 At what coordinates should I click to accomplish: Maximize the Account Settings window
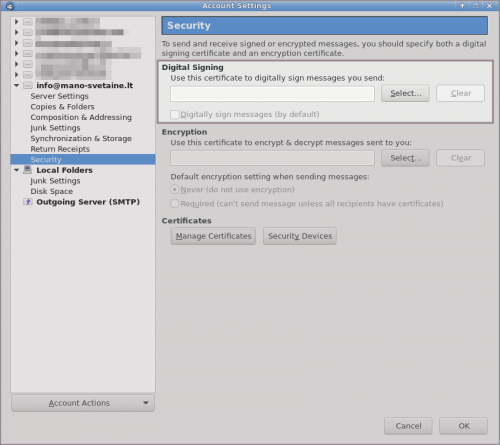coord(476,6)
